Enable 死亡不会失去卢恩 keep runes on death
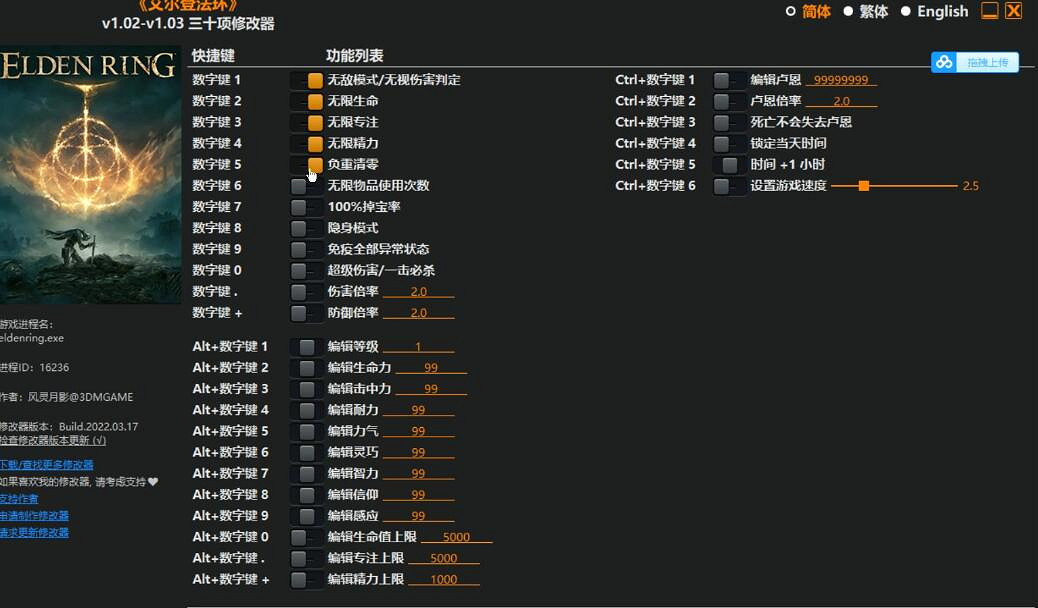 [728, 121]
